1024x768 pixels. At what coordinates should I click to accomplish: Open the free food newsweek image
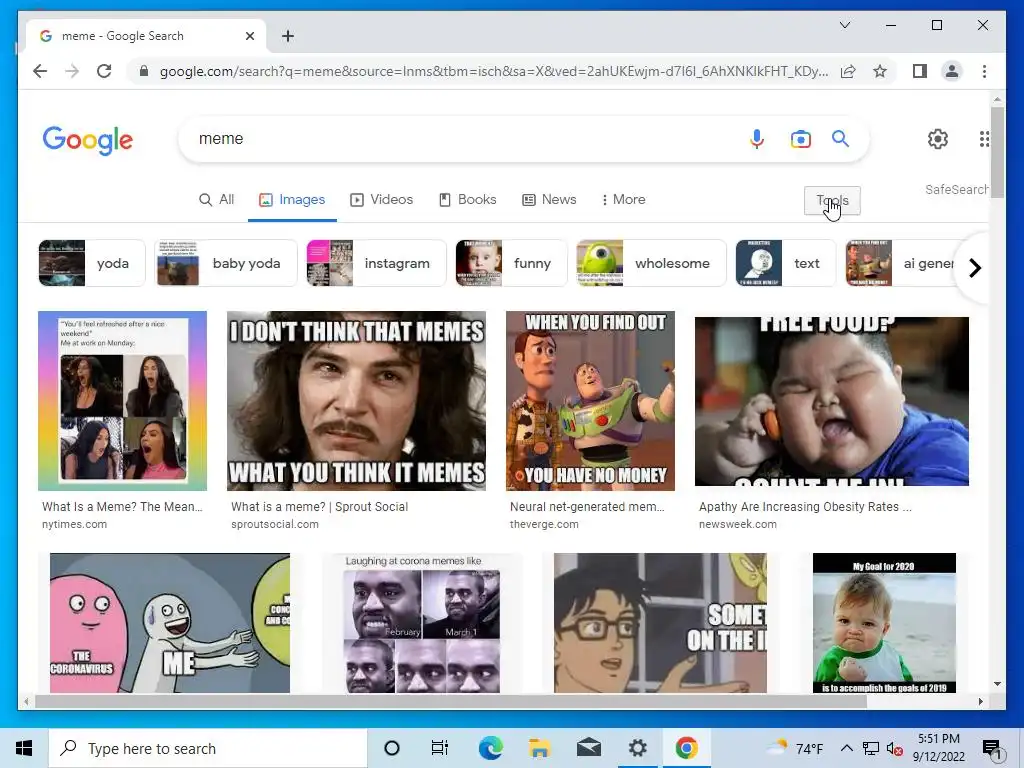point(831,401)
